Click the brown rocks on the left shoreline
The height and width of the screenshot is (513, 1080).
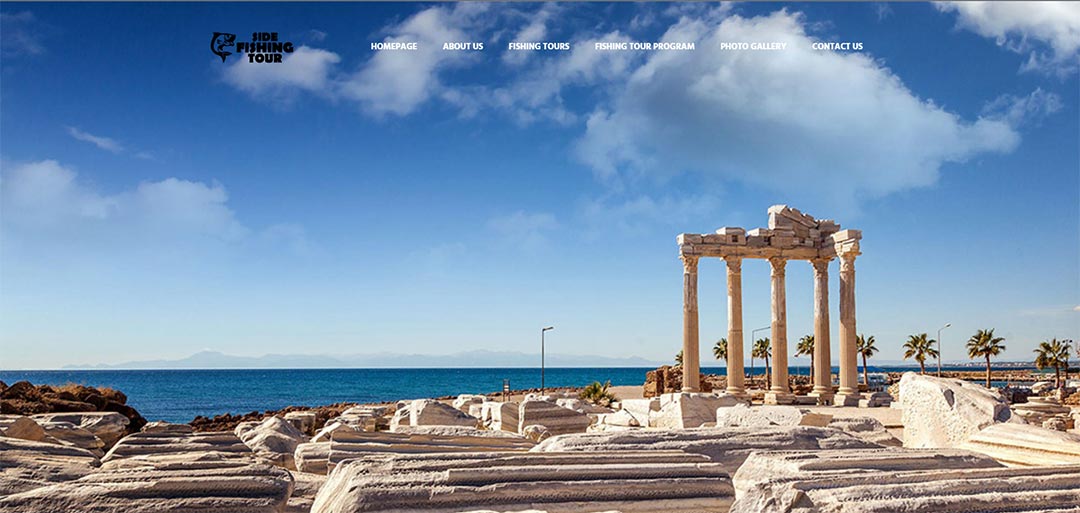(70, 398)
